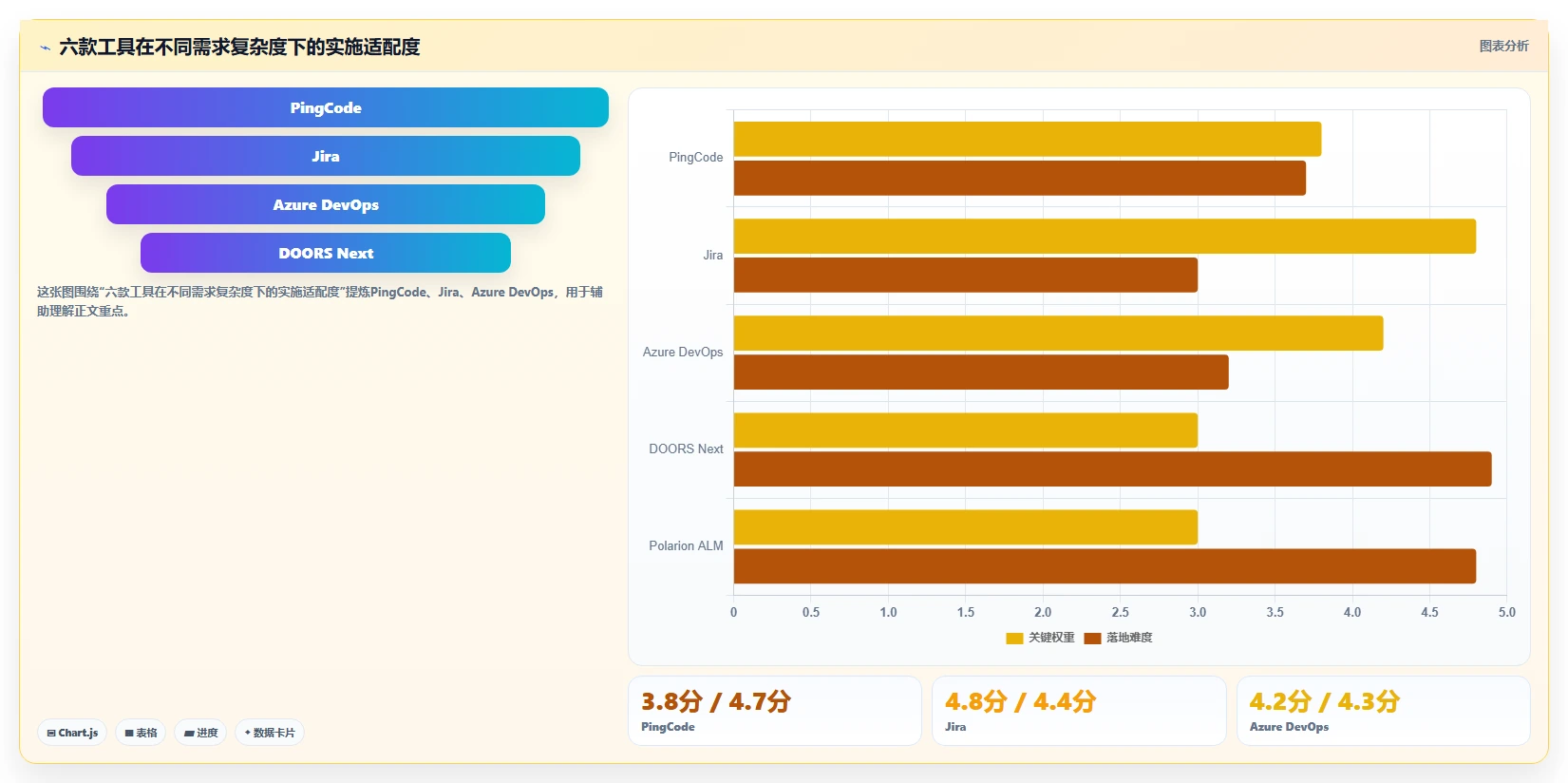Click the Chart.js tag chip

tap(72, 733)
